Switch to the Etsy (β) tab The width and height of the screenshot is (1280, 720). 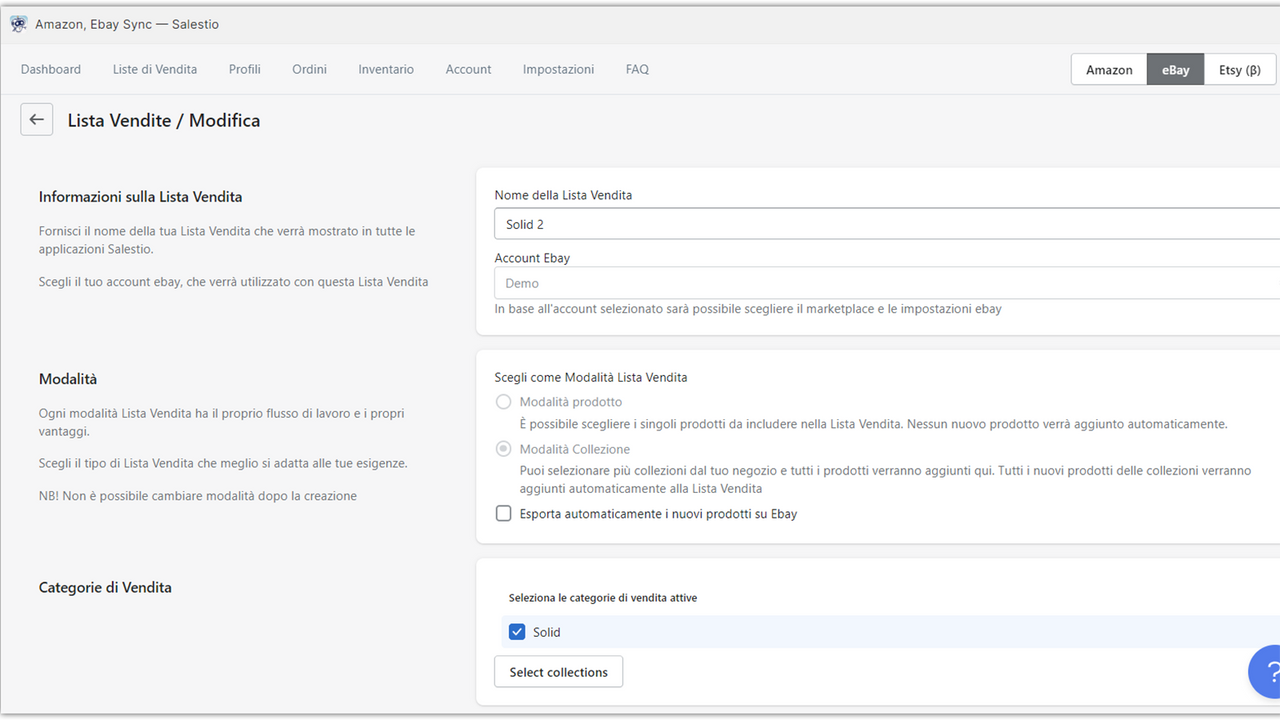click(x=1239, y=70)
